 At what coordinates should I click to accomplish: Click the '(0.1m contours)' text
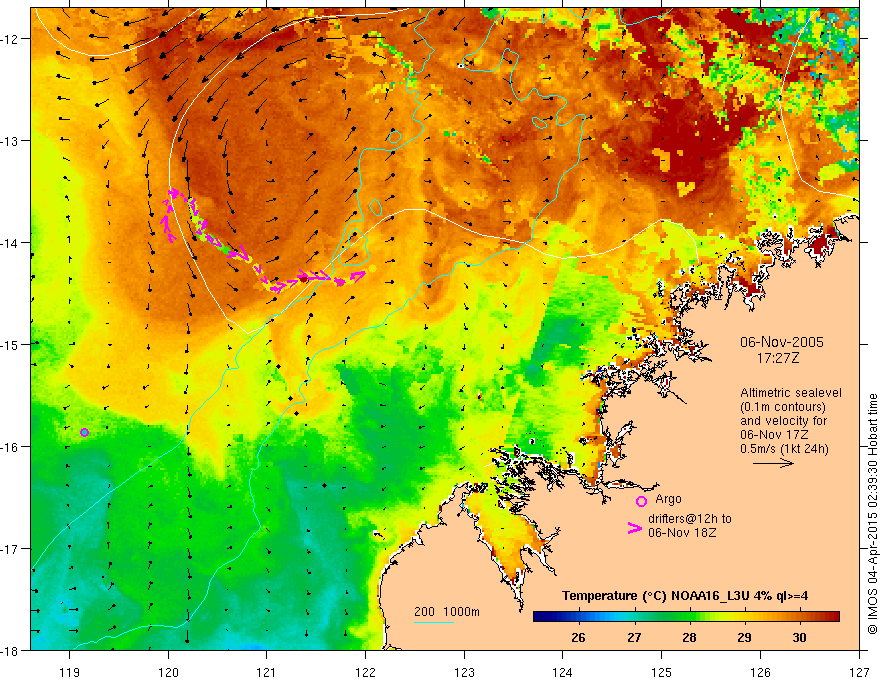click(x=783, y=407)
